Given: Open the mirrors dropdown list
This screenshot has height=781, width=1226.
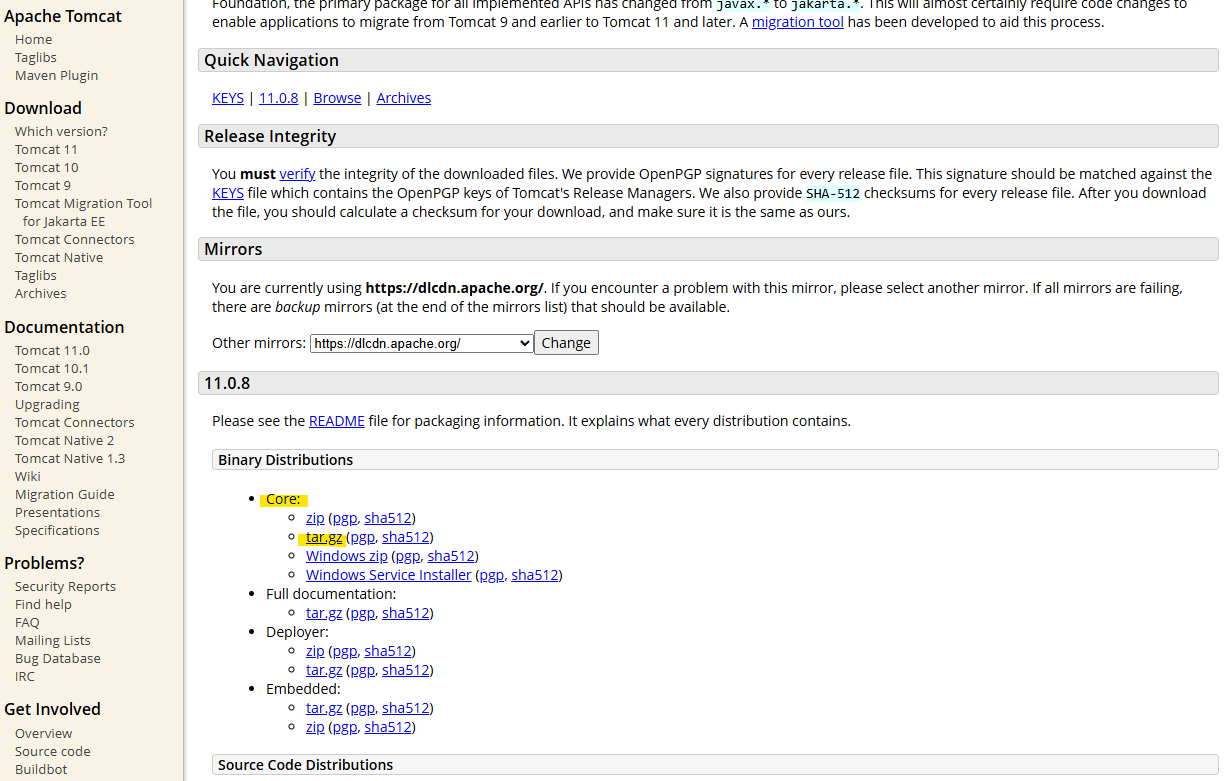Looking at the screenshot, I should tap(422, 343).
